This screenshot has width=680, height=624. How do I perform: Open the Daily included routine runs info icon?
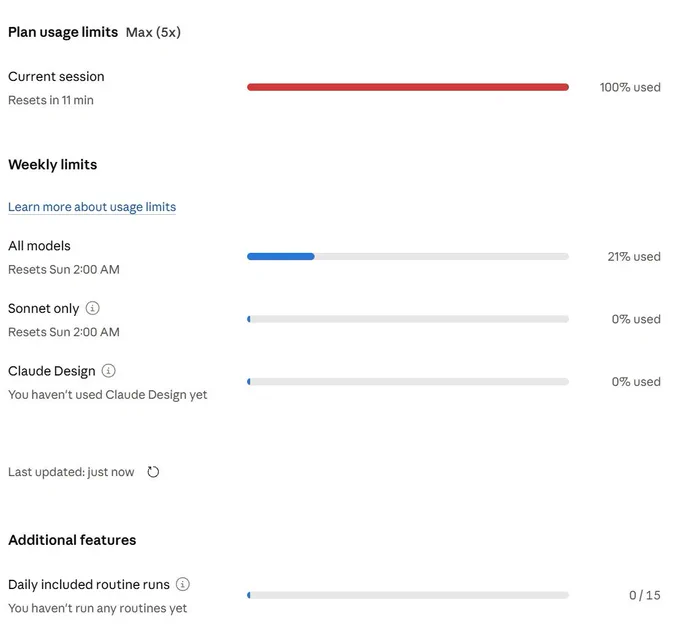183,584
